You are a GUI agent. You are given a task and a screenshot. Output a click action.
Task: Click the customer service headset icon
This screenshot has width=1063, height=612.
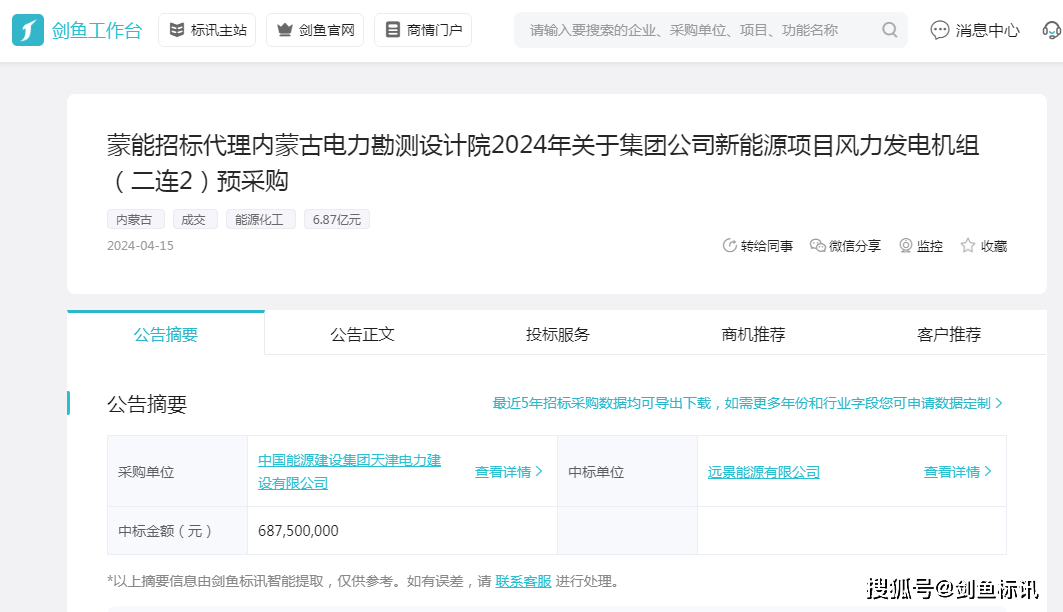pos(1051,30)
